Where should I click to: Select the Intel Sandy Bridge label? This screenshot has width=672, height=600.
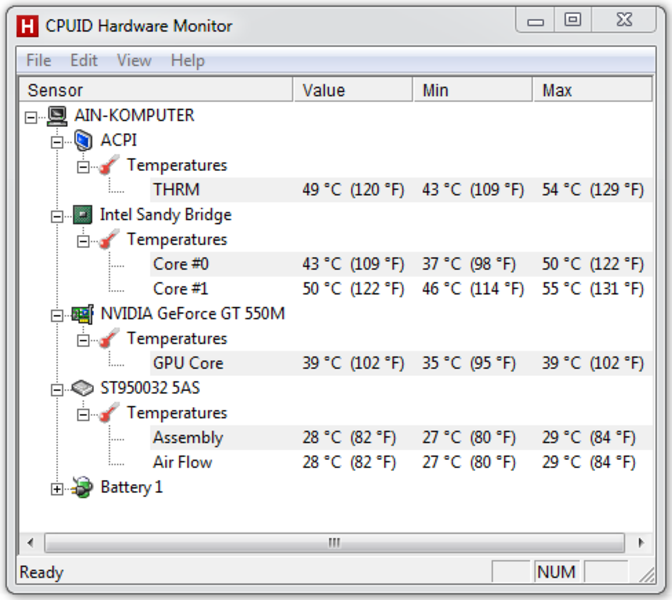[165, 215]
